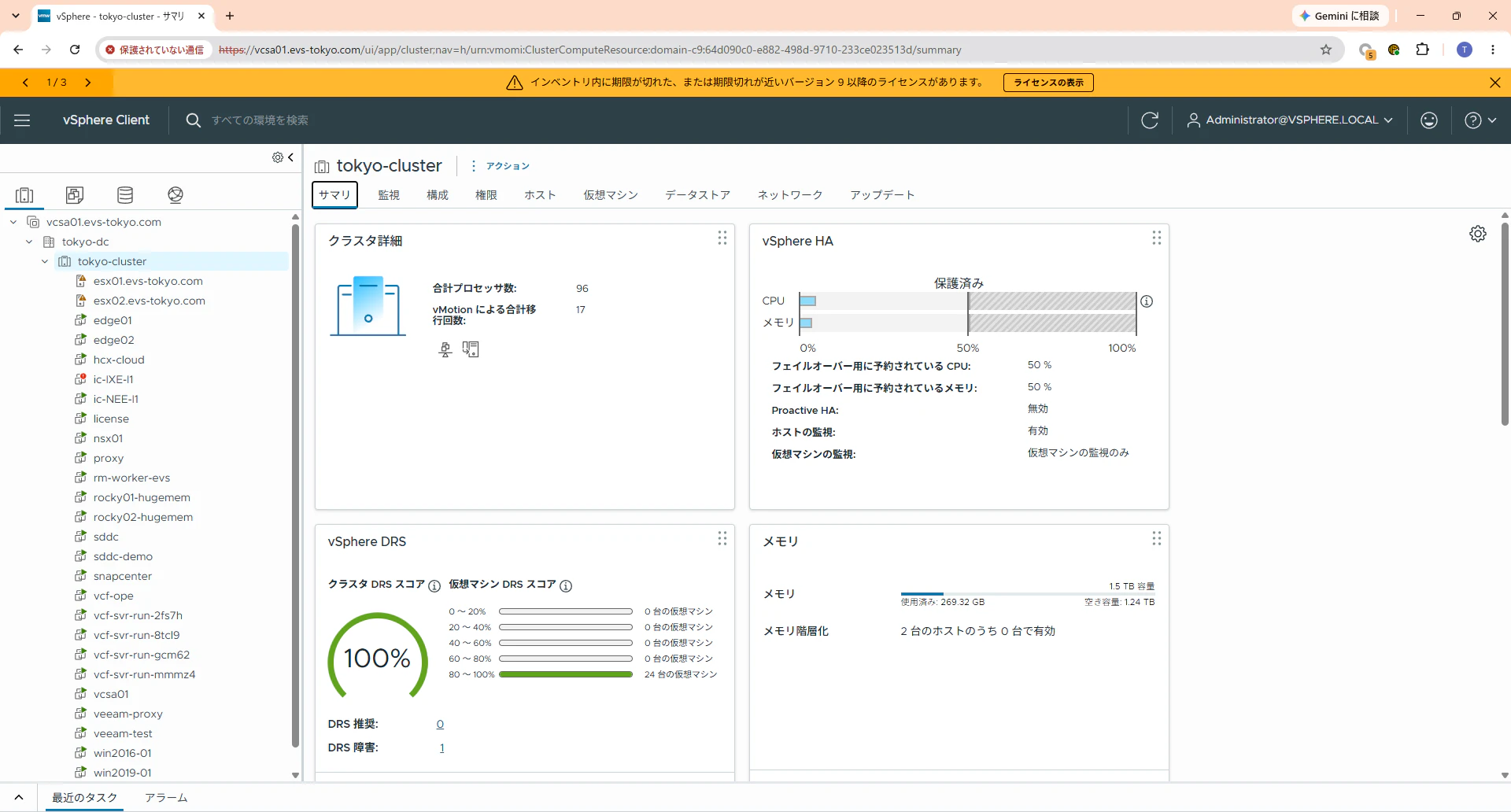Viewport: 1511px width, 812px height.
Task: Click the vSphere DRS card drag handle
Action: point(722,538)
